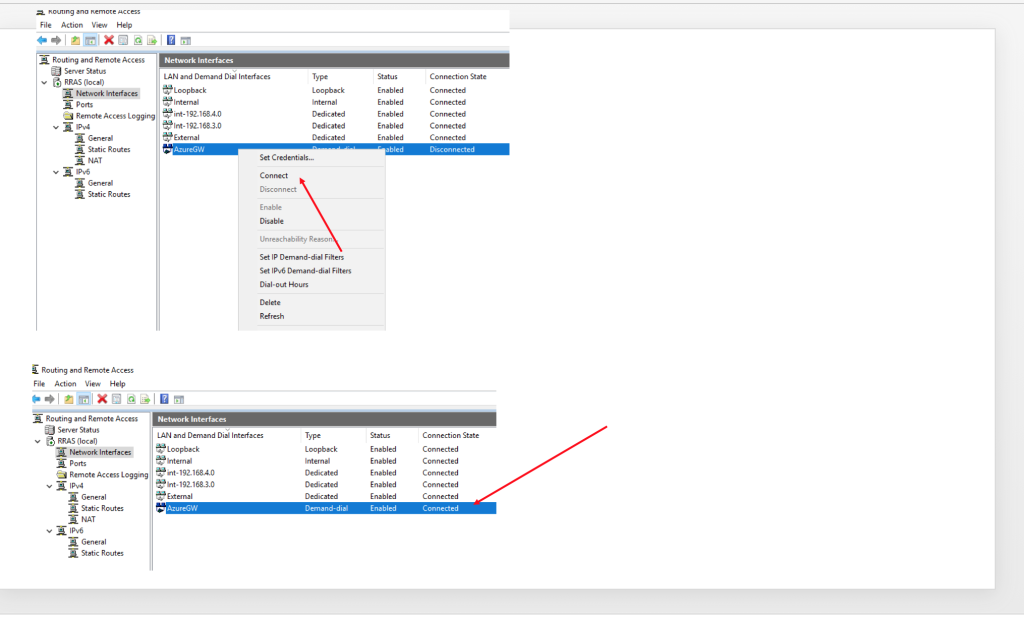Open the View menu in the bottom window

[93, 384]
